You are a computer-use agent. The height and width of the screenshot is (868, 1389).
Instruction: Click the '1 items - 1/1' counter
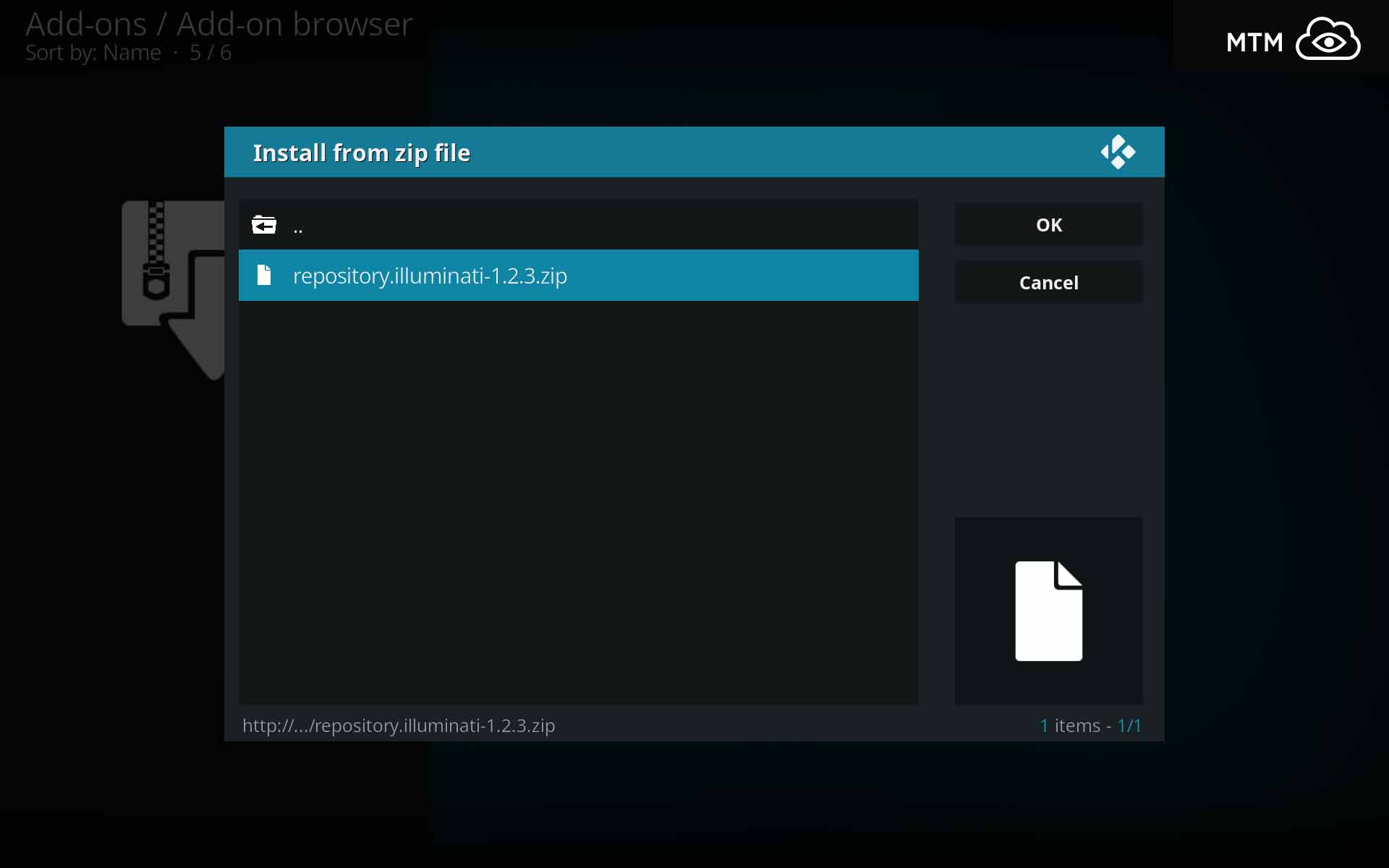pyautogui.click(x=1090, y=726)
